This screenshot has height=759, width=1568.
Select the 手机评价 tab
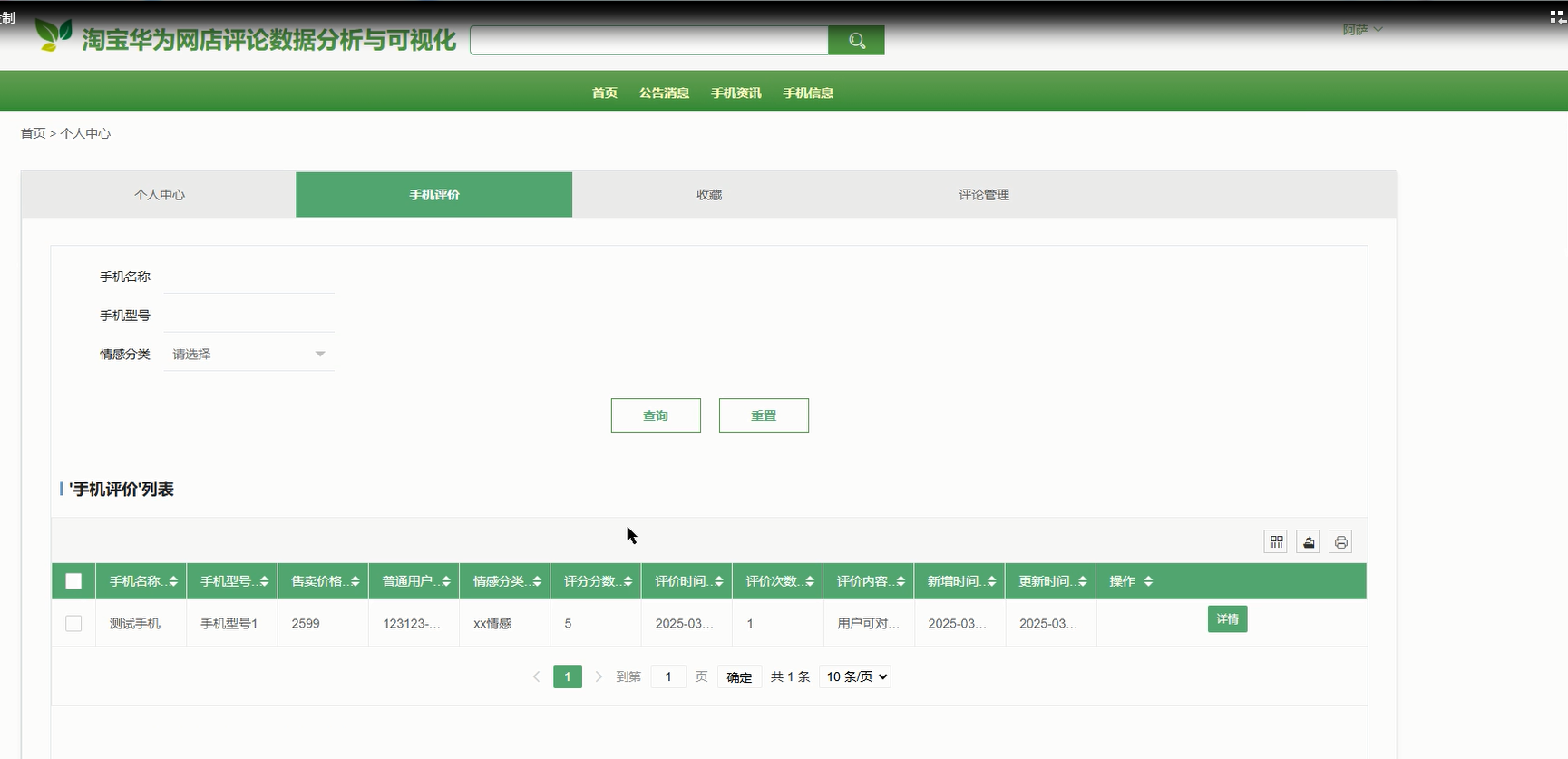click(x=433, y=195)
